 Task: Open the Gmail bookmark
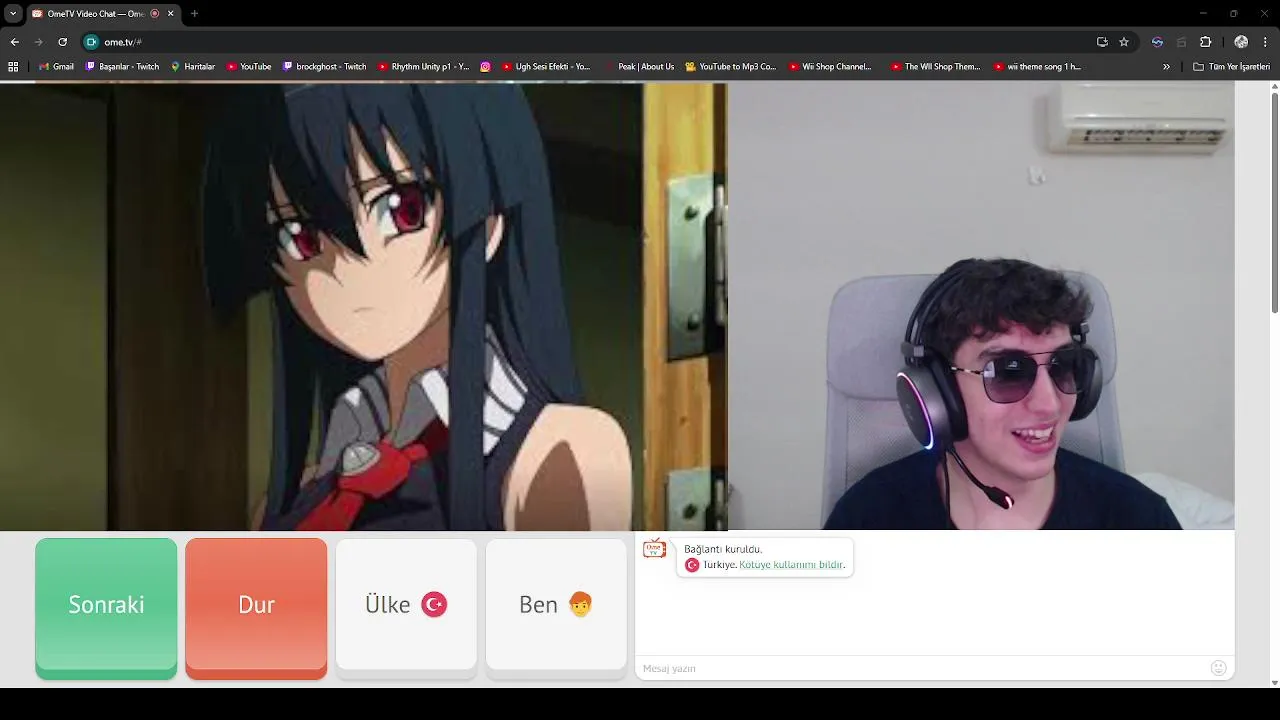pyautogui.click(x=56, y=67)
